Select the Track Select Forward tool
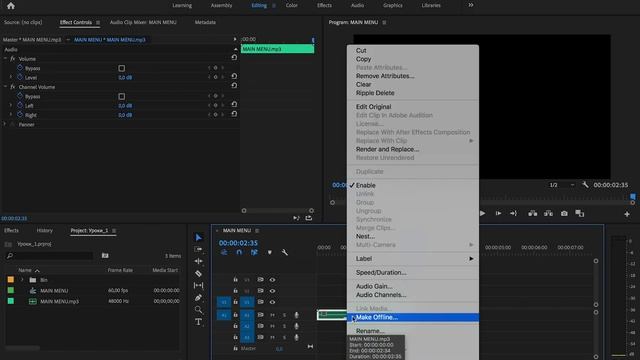 click(198, 249)
